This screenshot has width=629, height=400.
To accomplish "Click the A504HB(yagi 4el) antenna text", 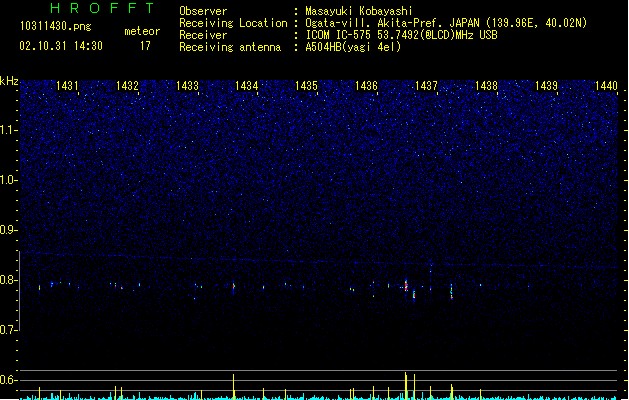I will [353, 47].
